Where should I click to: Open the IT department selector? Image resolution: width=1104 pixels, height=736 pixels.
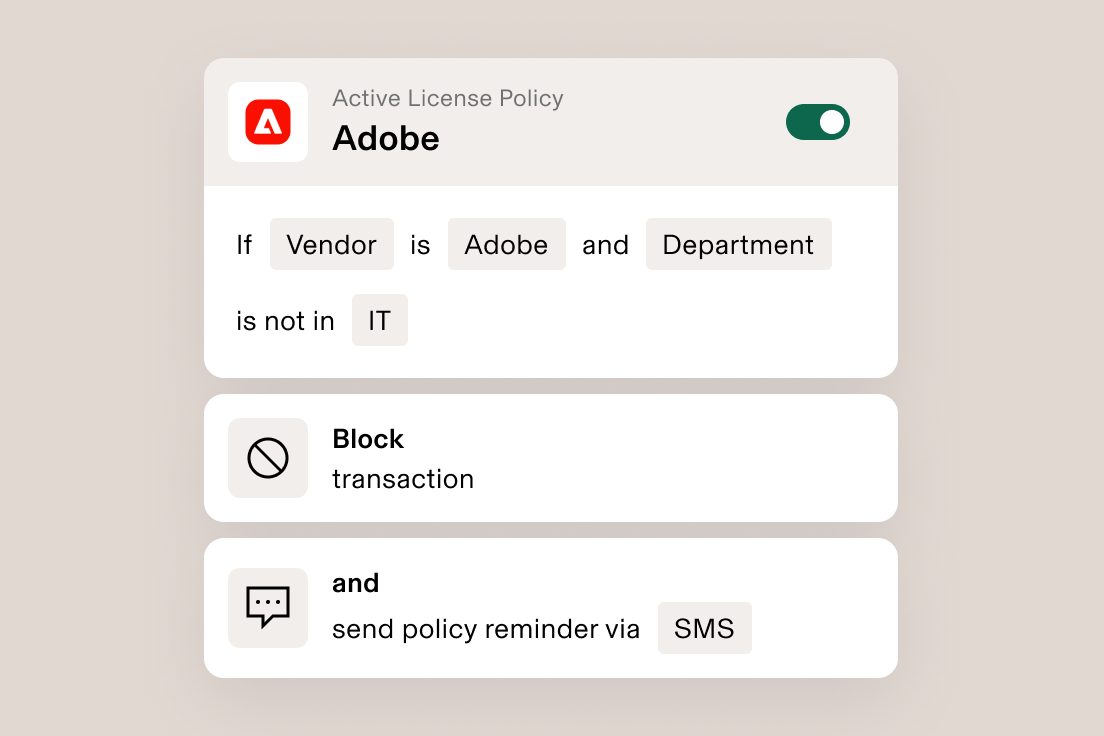click(x=380, y=320)
